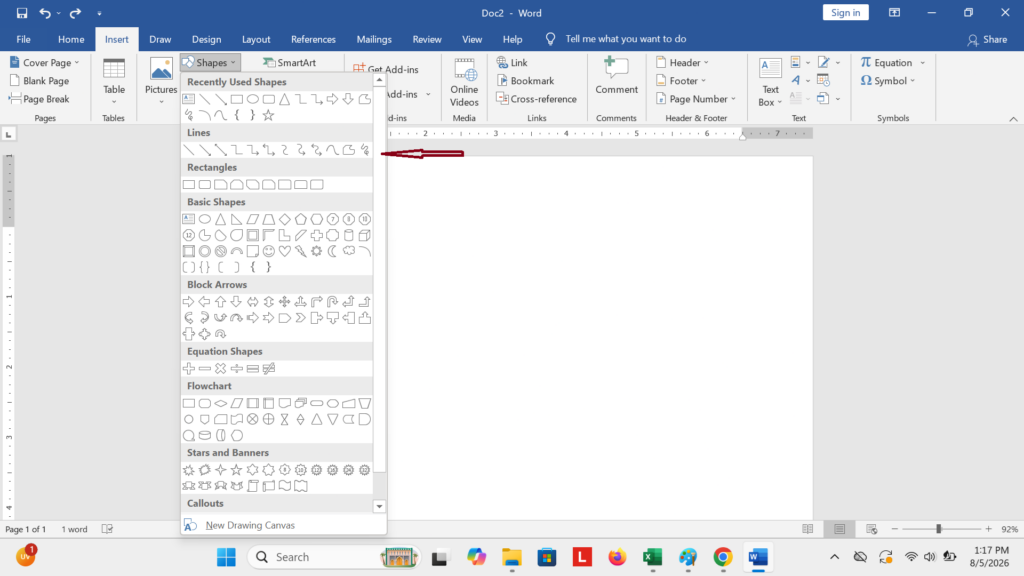Switch to Web Layout view

tap(871, 529)
